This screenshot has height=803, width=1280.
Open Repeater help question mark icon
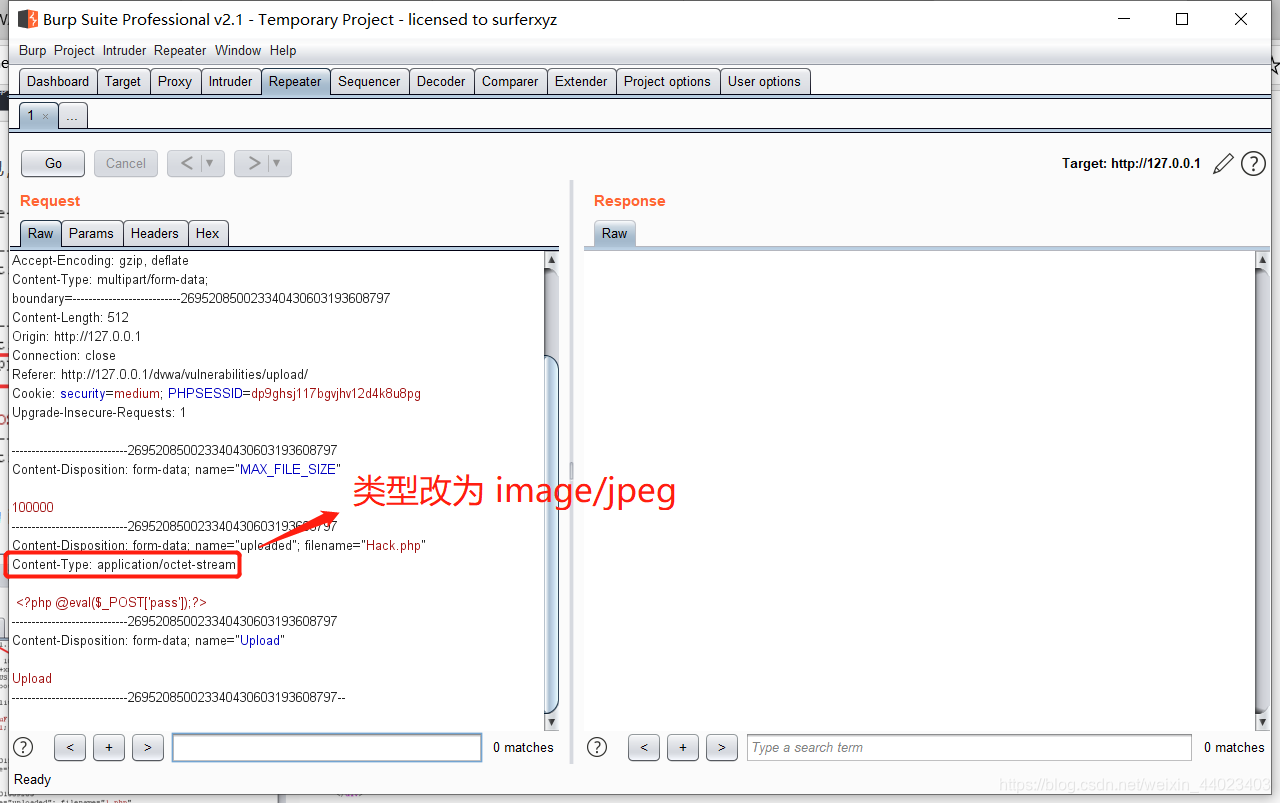pos(1253,164)
